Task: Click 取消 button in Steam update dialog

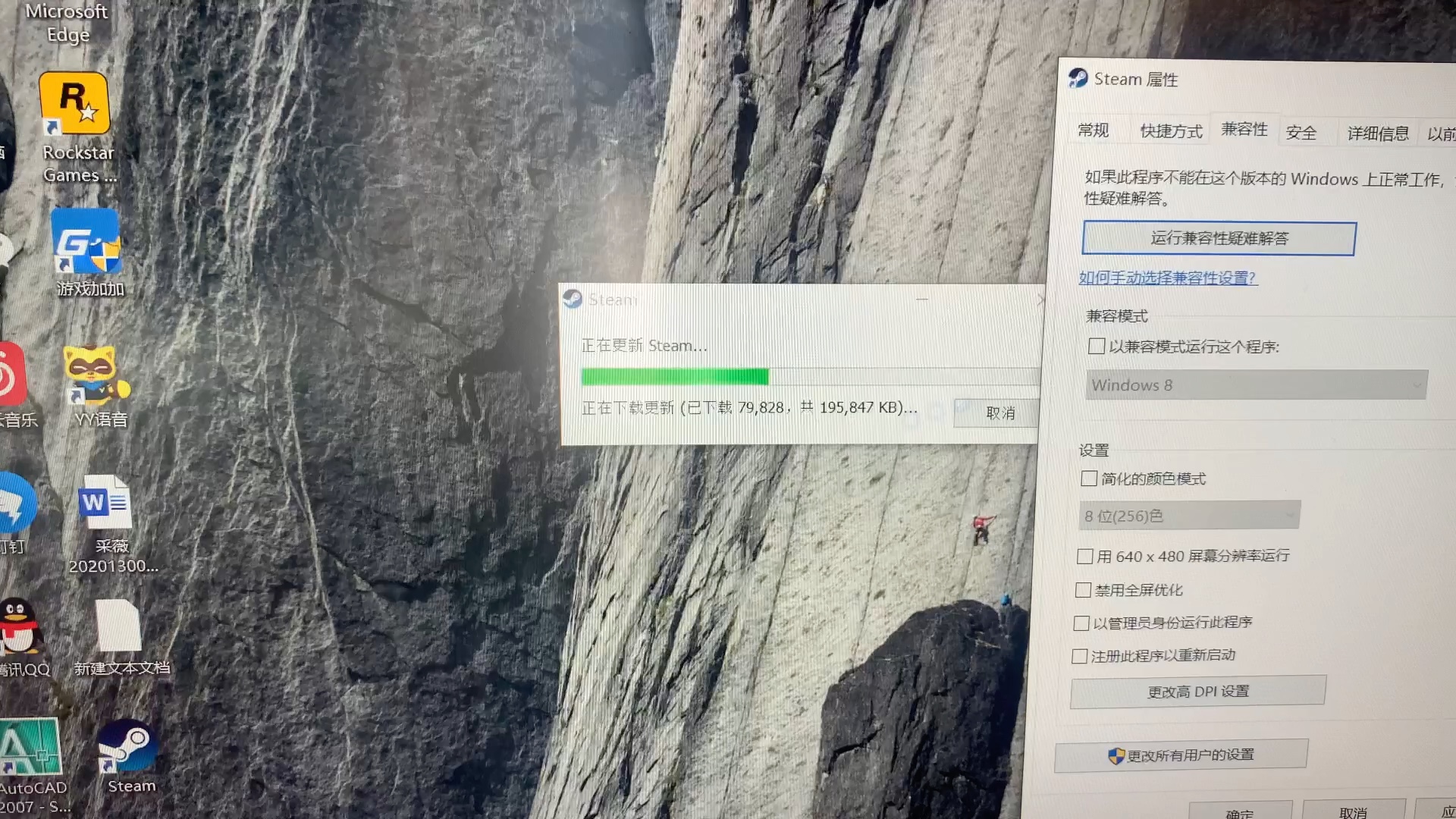Action: click(x=998, y=412)
